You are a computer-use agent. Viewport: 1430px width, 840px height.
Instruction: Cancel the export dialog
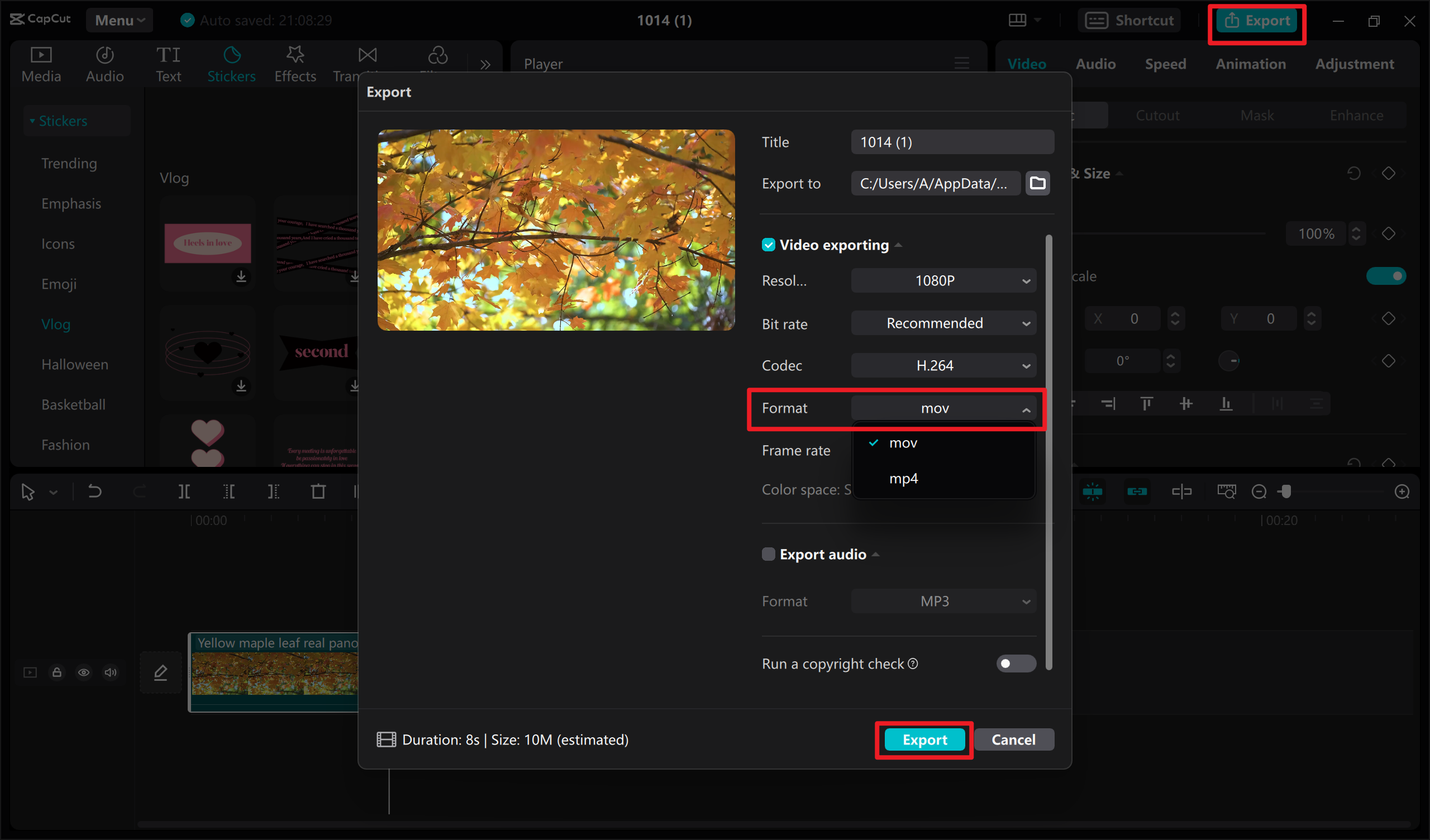[1014, 739]
